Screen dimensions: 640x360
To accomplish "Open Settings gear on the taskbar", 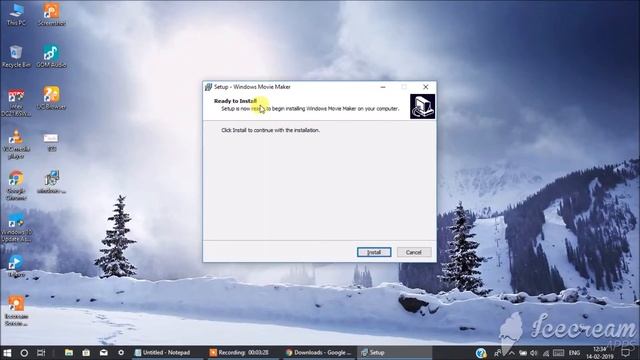I will [121, 353].
